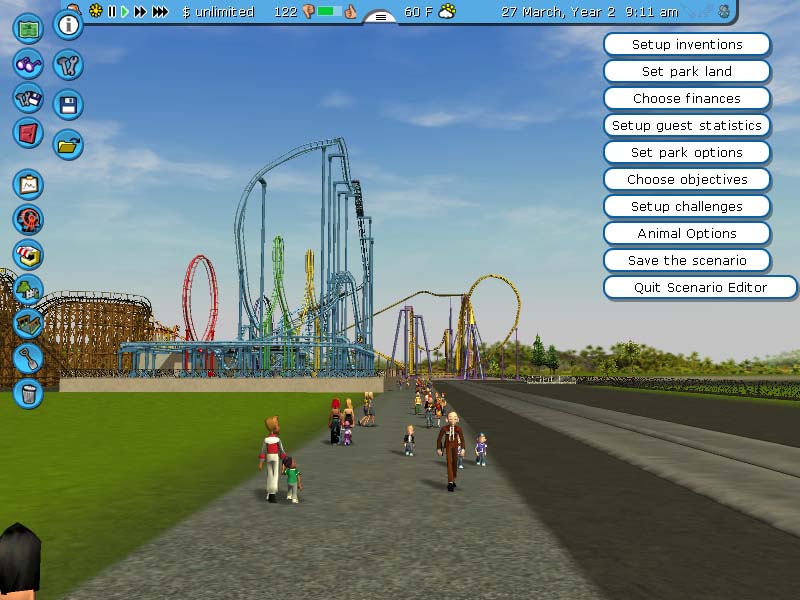800x600 pixels.
Task: Open the purple binoculars view options
Action: click(28, 64)
